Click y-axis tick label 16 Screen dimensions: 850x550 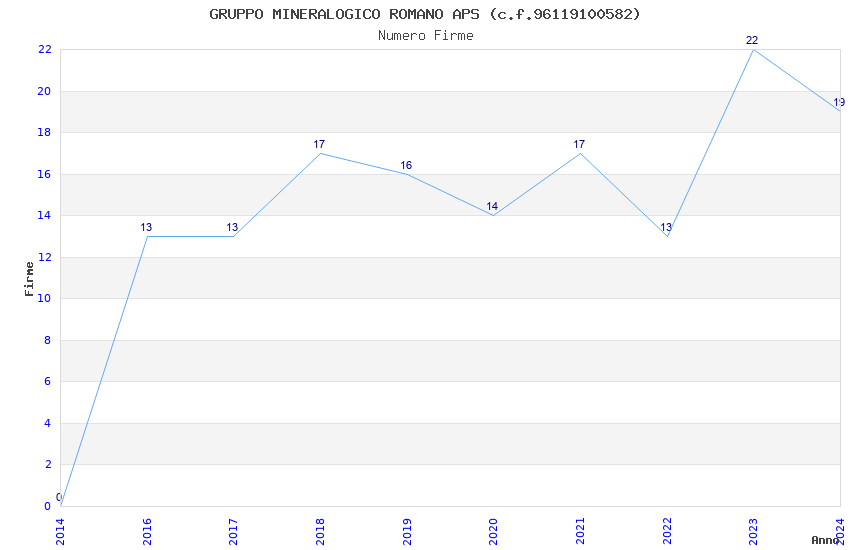(44, 174)
